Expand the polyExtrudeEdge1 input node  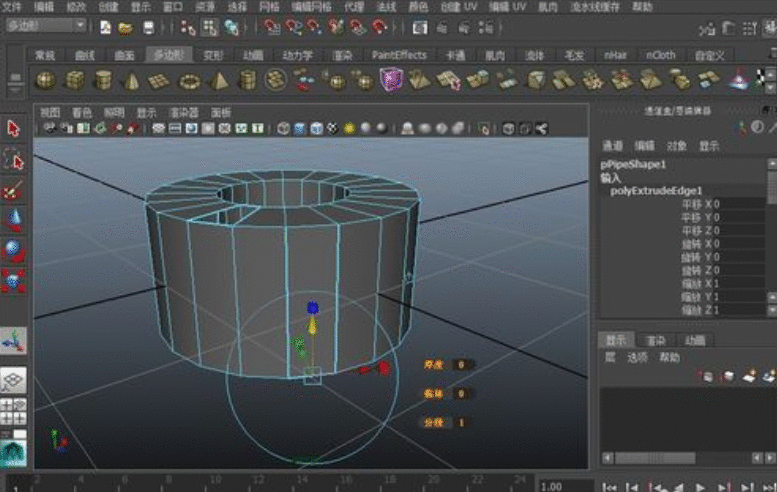(657, 190)
